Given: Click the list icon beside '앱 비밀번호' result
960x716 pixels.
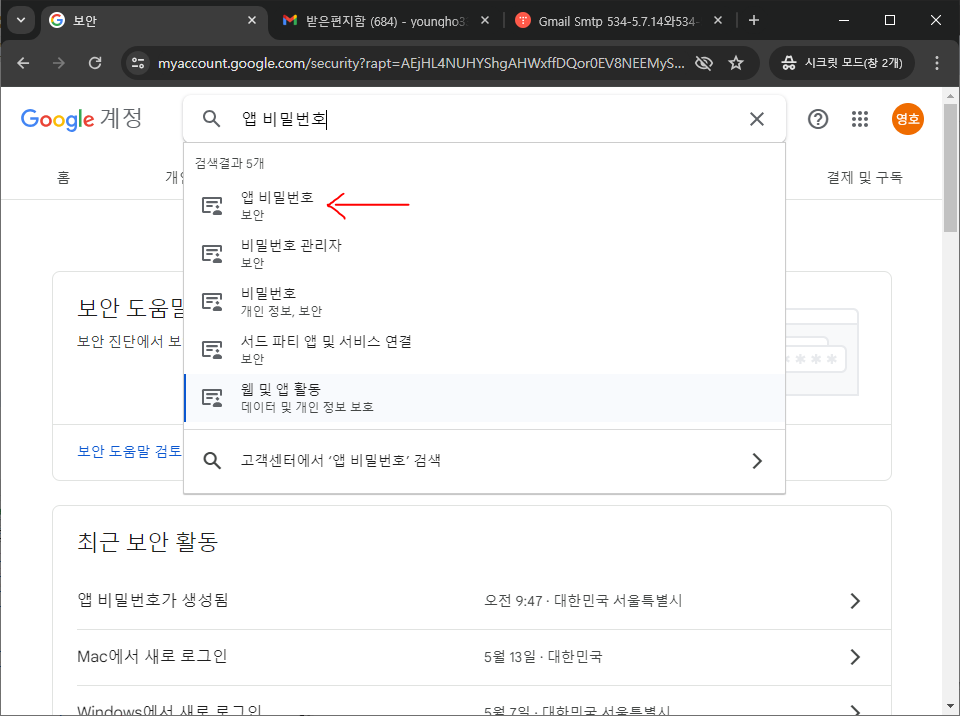Looking at the screenshot, I should (x=212, y=205).
